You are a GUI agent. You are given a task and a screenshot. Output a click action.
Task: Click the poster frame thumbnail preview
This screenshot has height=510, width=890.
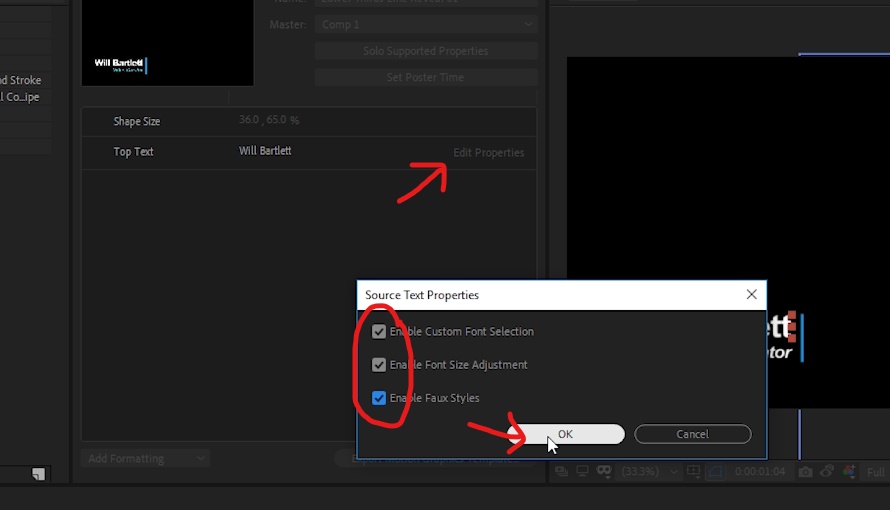(x=167, y=43)
